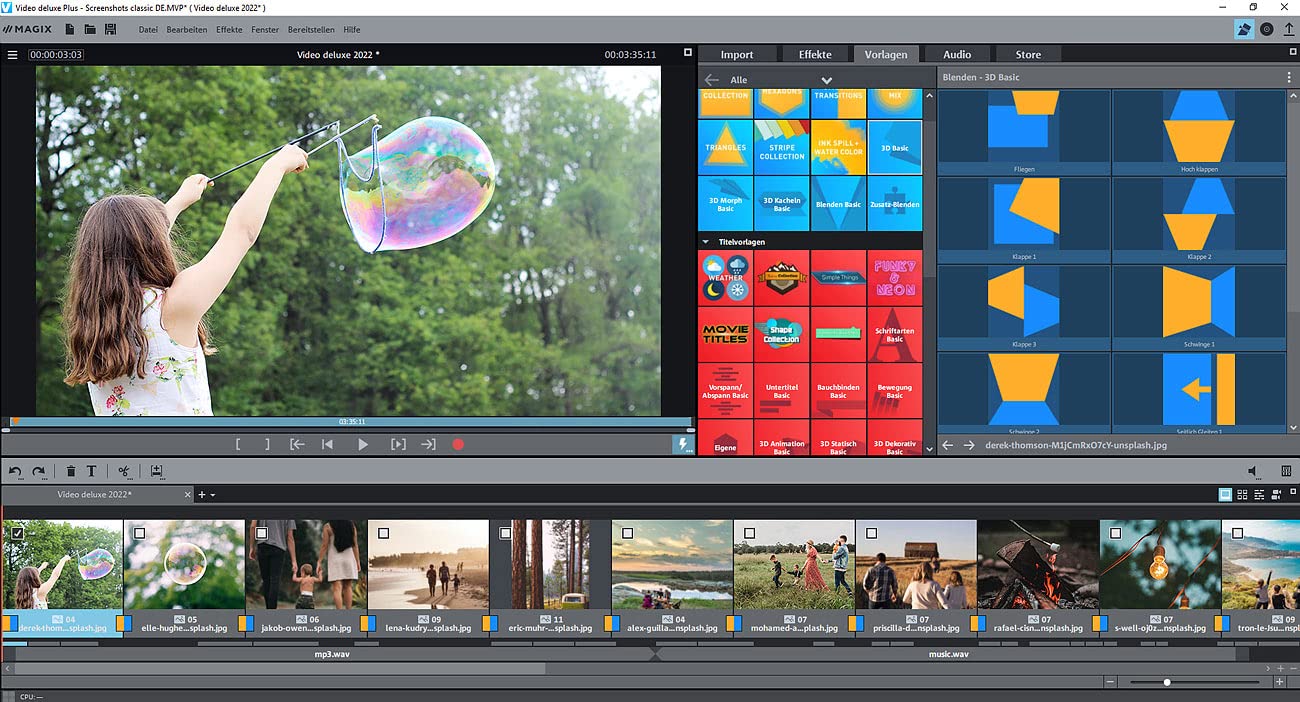Image resolution: width=1300 pixels, height=702 pixels.
Task: Open the Blenden Basic template category
Action: (838, 204)
